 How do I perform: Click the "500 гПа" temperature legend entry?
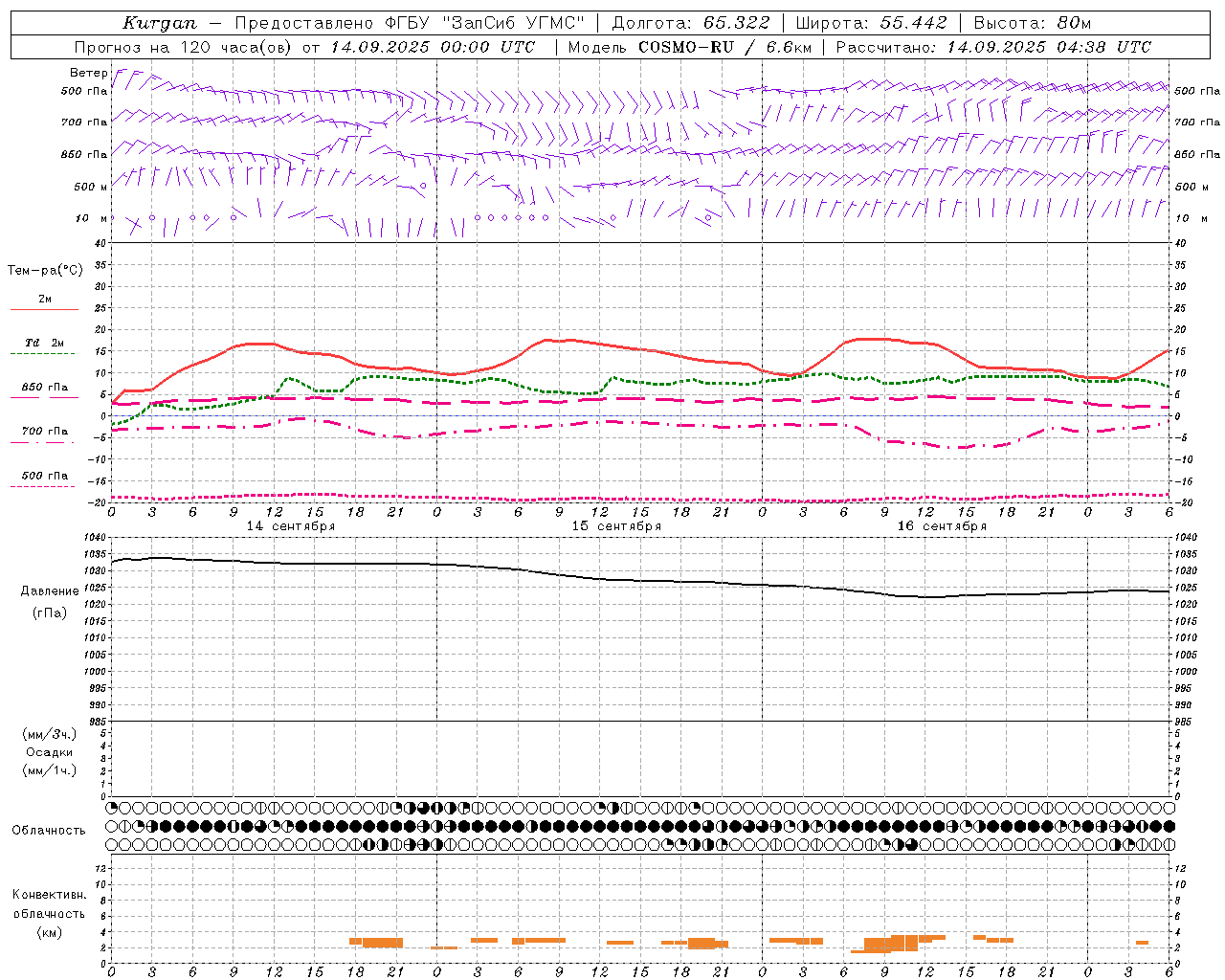(44, 476)
